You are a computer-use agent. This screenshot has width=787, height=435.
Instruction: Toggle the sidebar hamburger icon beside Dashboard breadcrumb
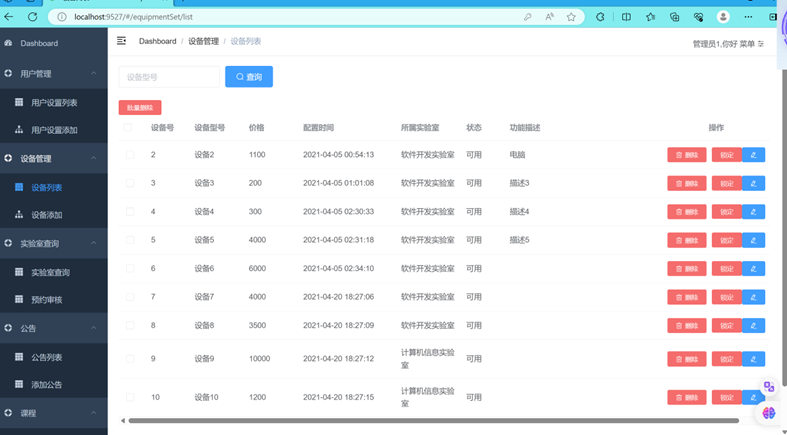(122, 41)
